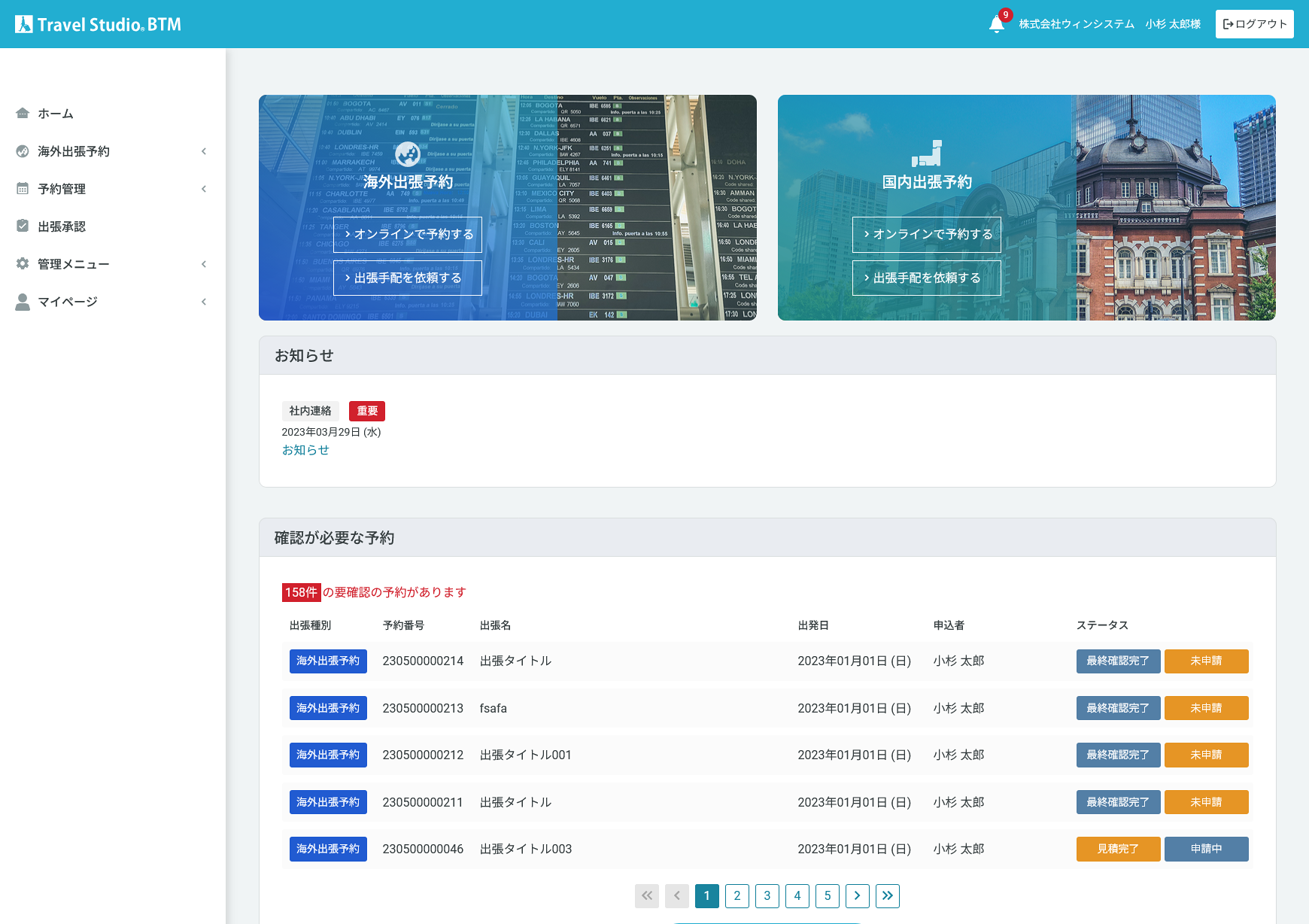Click the 出発日 column header
This screenshot has height=924, width=1309.
tap(813, 625)
